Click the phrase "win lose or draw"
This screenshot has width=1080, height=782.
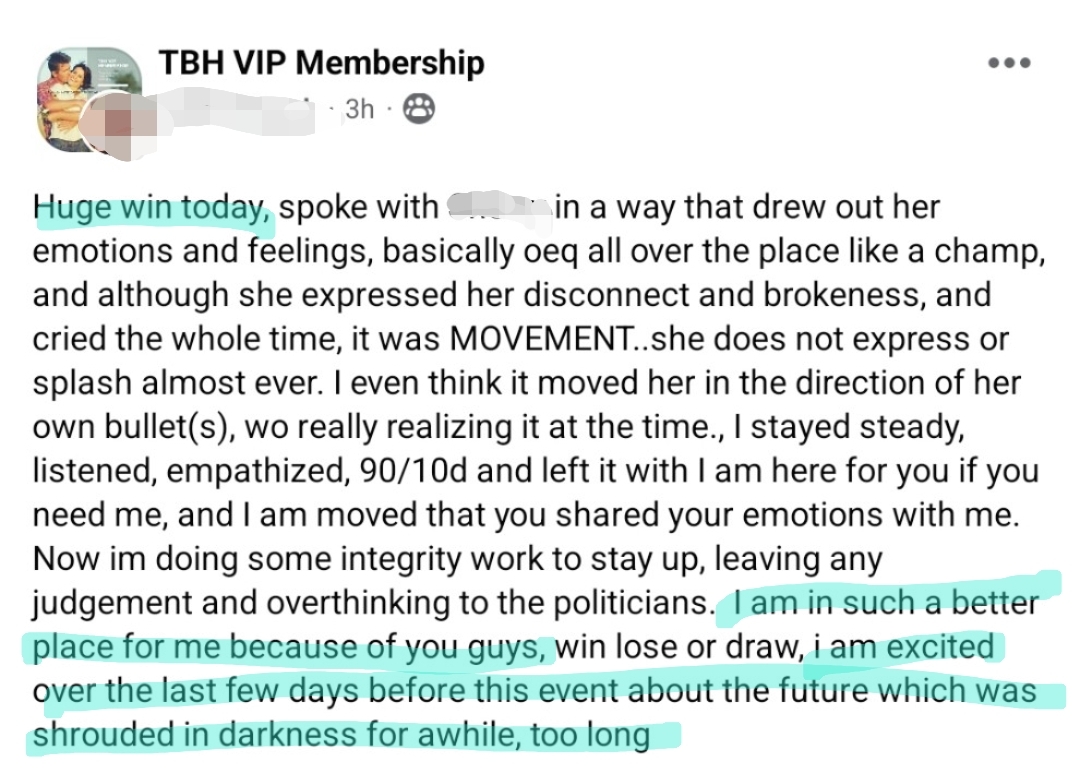pyautogui.click(x=679, y=647)
